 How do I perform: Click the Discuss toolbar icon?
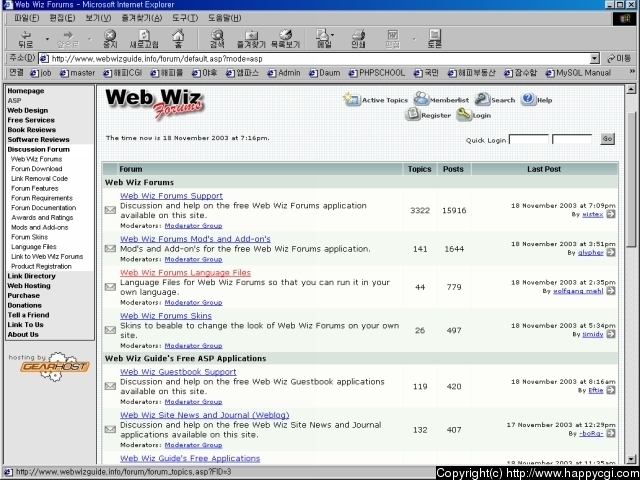pyautogui.click(x=435, y=39)
